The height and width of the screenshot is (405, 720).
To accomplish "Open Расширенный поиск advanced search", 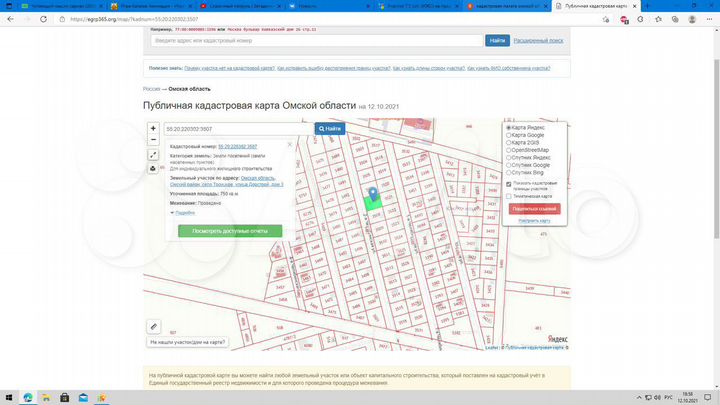I will (538, 40).
